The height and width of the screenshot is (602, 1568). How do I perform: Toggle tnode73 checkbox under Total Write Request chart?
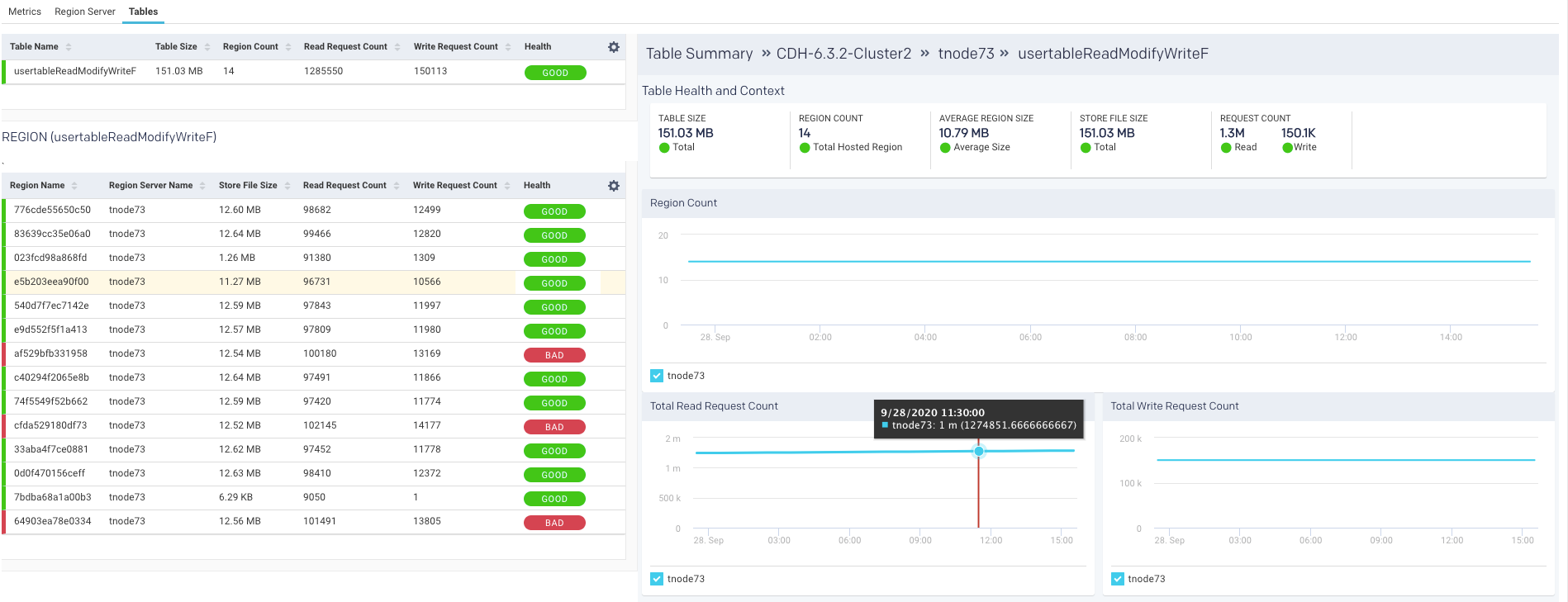[x=1118, y=579]
